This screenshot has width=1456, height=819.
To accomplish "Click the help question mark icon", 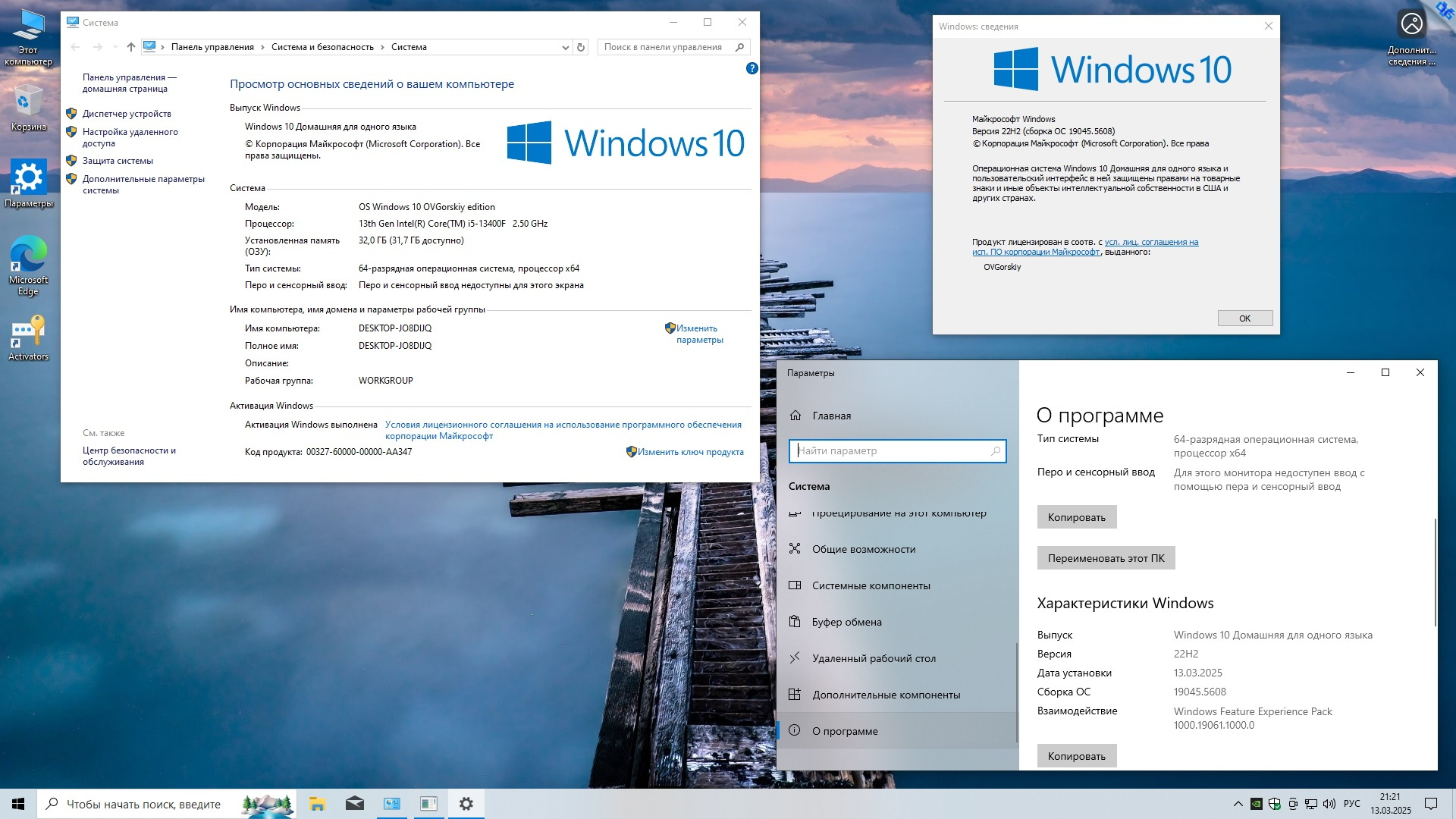I will click(x=752, y=68).
